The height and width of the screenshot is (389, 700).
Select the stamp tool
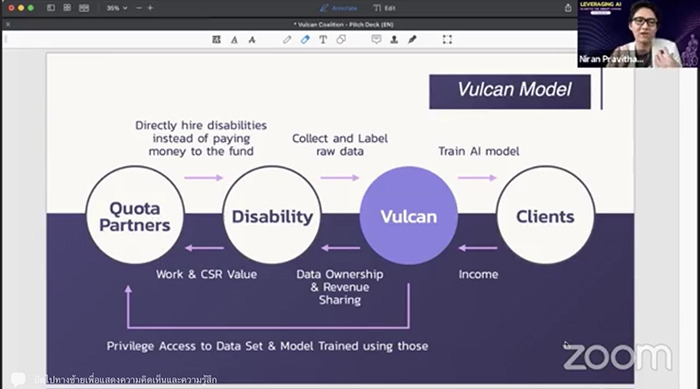(x=394, y=40)
